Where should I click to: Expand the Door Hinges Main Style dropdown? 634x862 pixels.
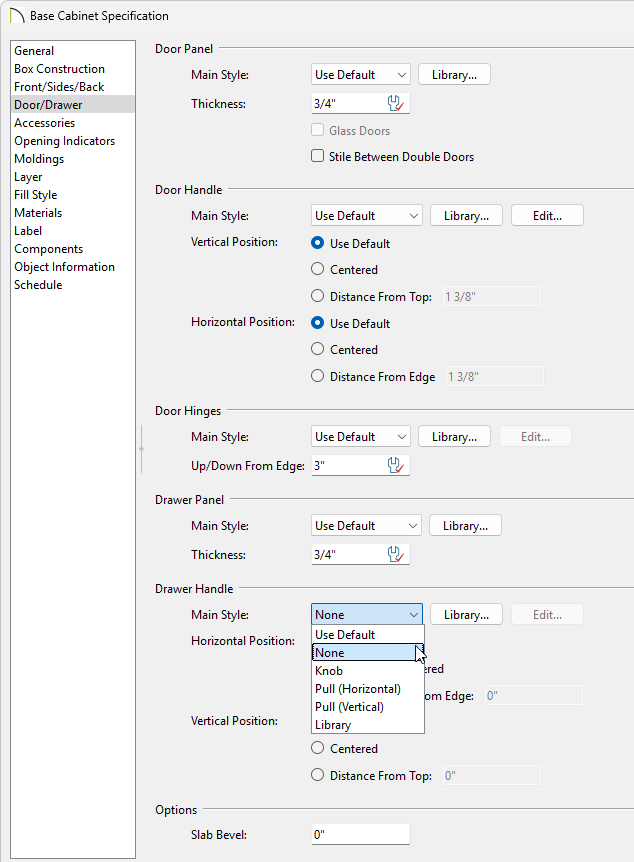(x=360, y=437)
